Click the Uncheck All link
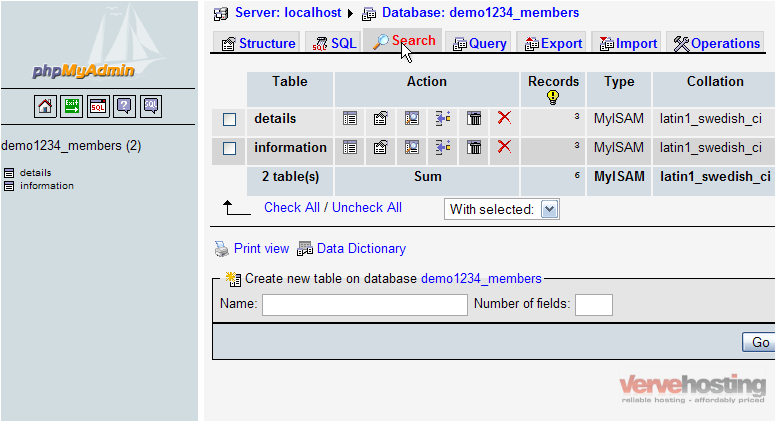This screenshot has height=422, width=776. (367, 207)
